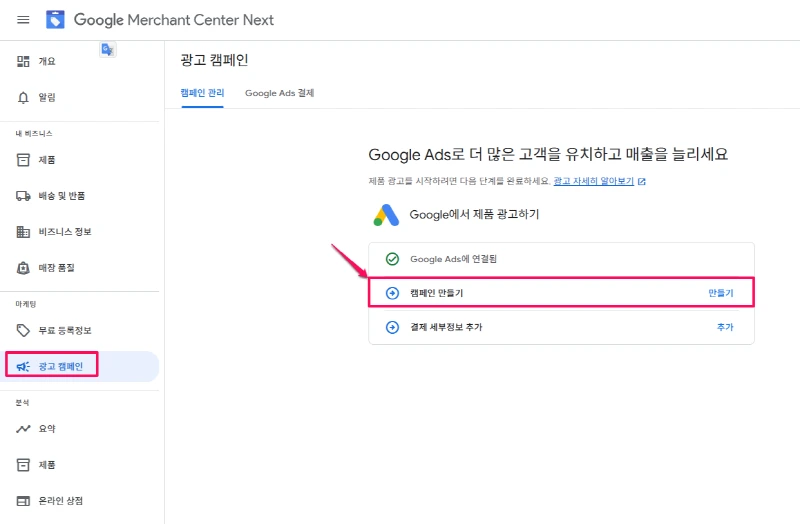Open the hamburger main menu

pyautogui.click(x=23, y=20)
